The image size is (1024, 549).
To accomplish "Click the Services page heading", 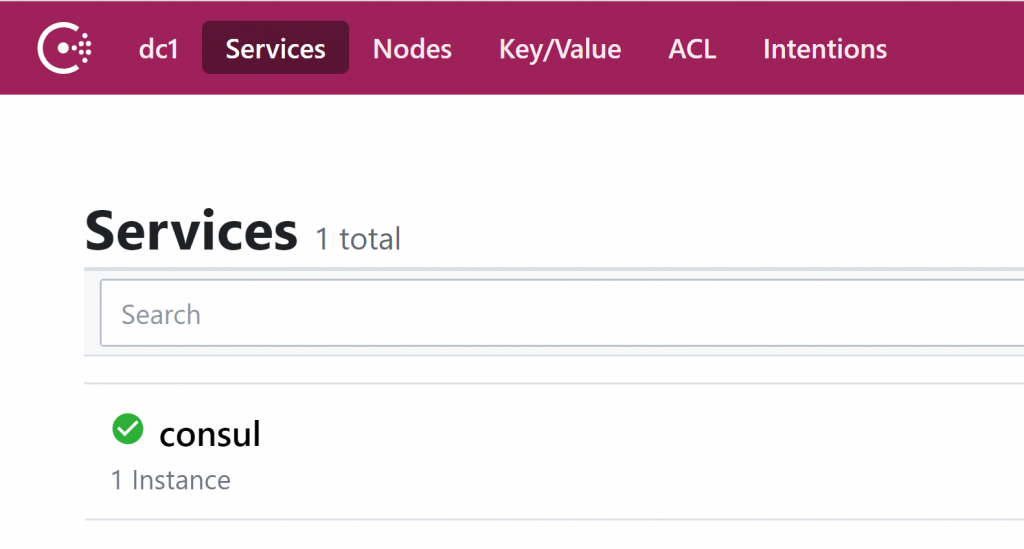I will 191,230.
